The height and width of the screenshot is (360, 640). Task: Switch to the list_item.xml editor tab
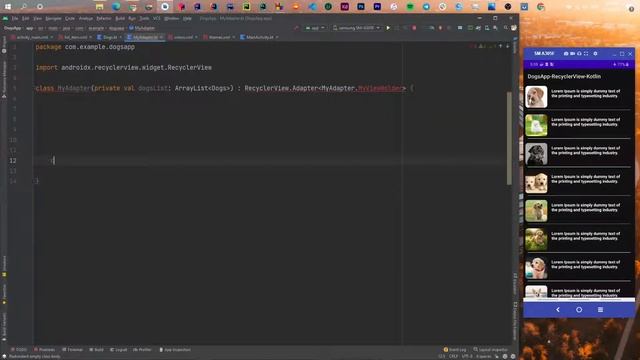pyautogui.click(x=75, y=37)
